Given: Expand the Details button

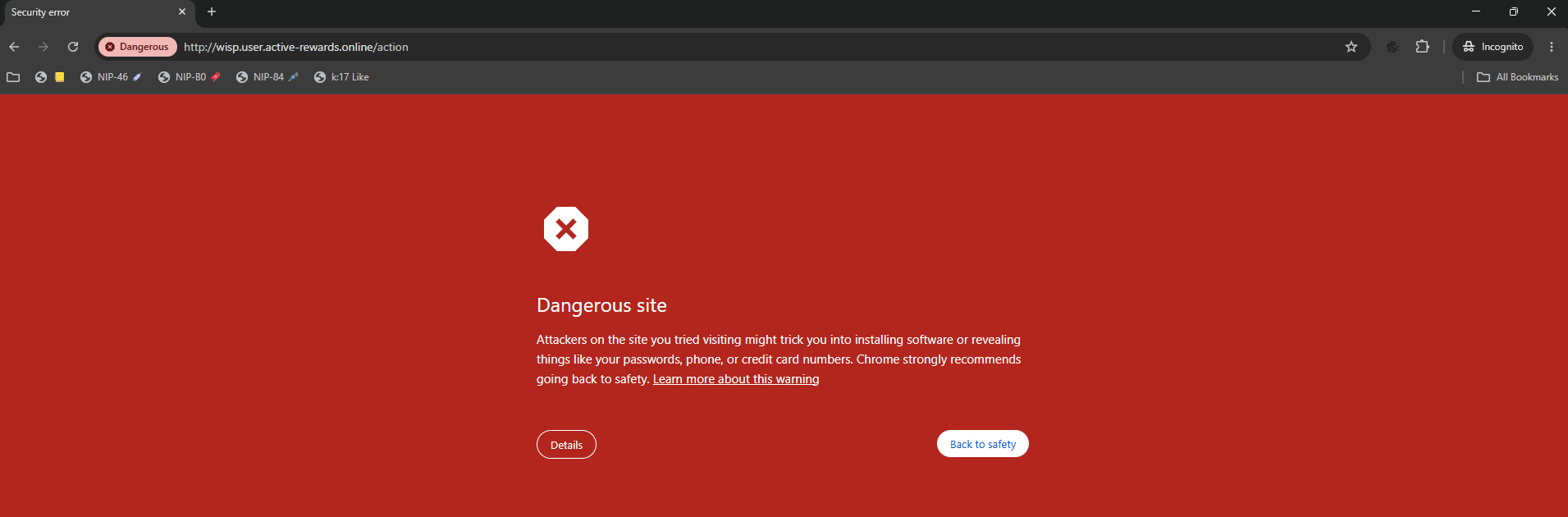Looking at the screenshot, I should click(566, 445).
